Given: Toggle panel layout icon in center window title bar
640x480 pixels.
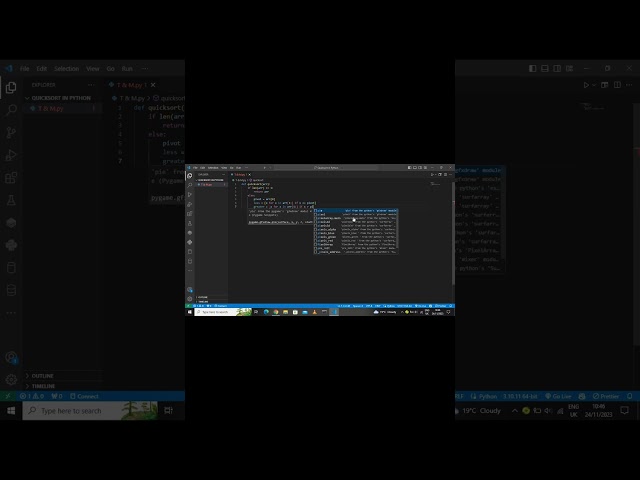Looking at the screenshot, I should click(415, 168).
